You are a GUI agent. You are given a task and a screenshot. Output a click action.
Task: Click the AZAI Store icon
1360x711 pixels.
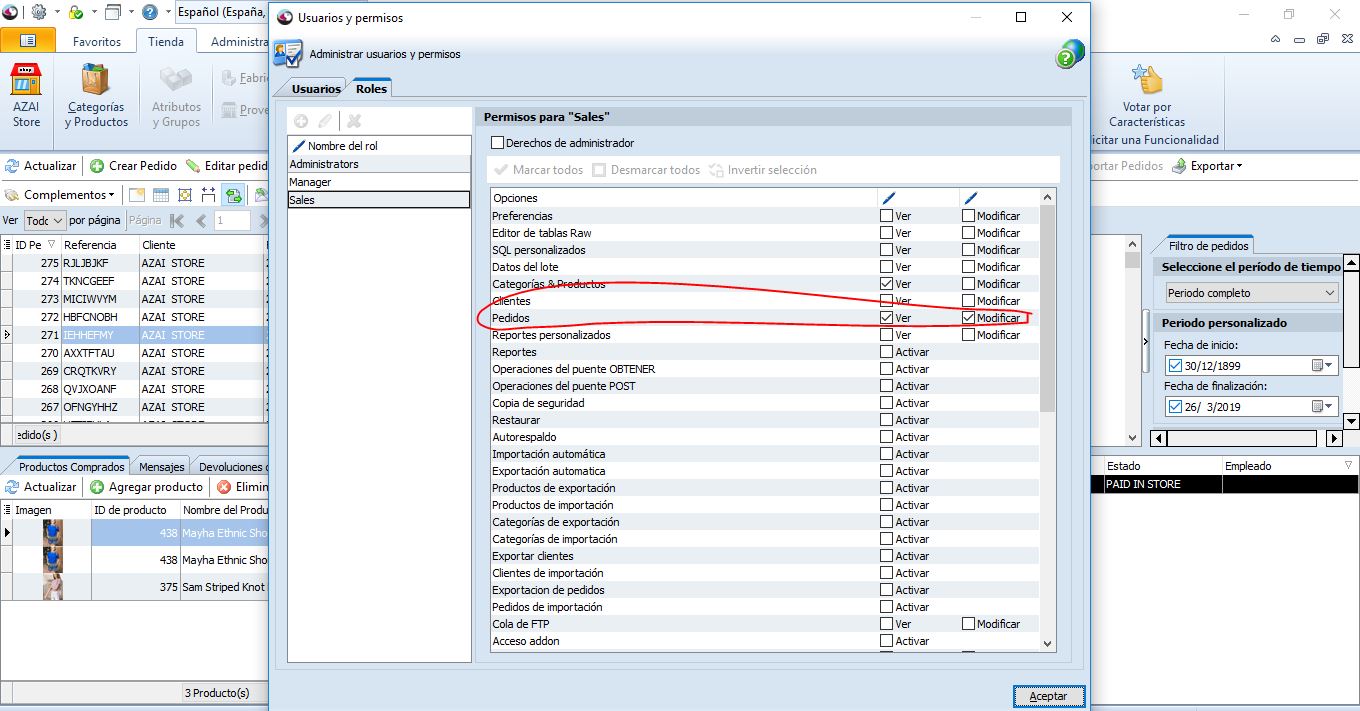[x=26, y=82]
